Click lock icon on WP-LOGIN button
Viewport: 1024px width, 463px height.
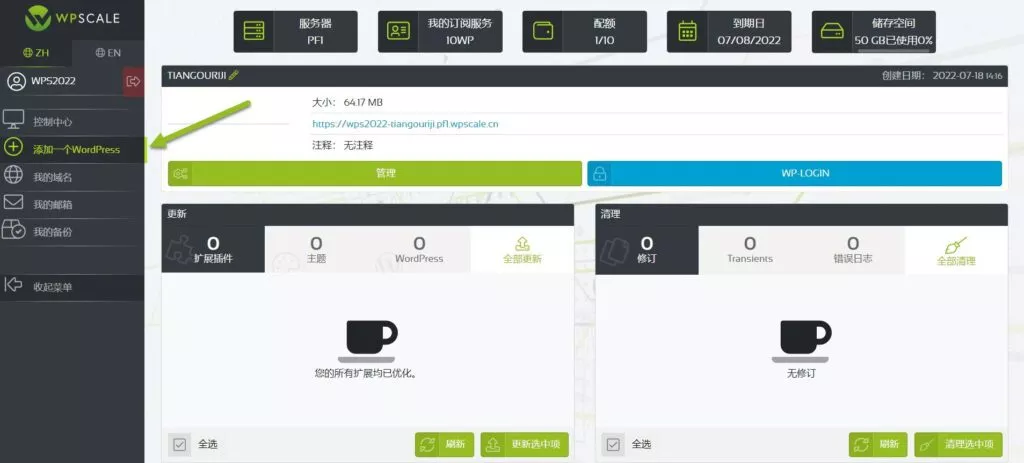pyautogui.click(x=600, y=174)
